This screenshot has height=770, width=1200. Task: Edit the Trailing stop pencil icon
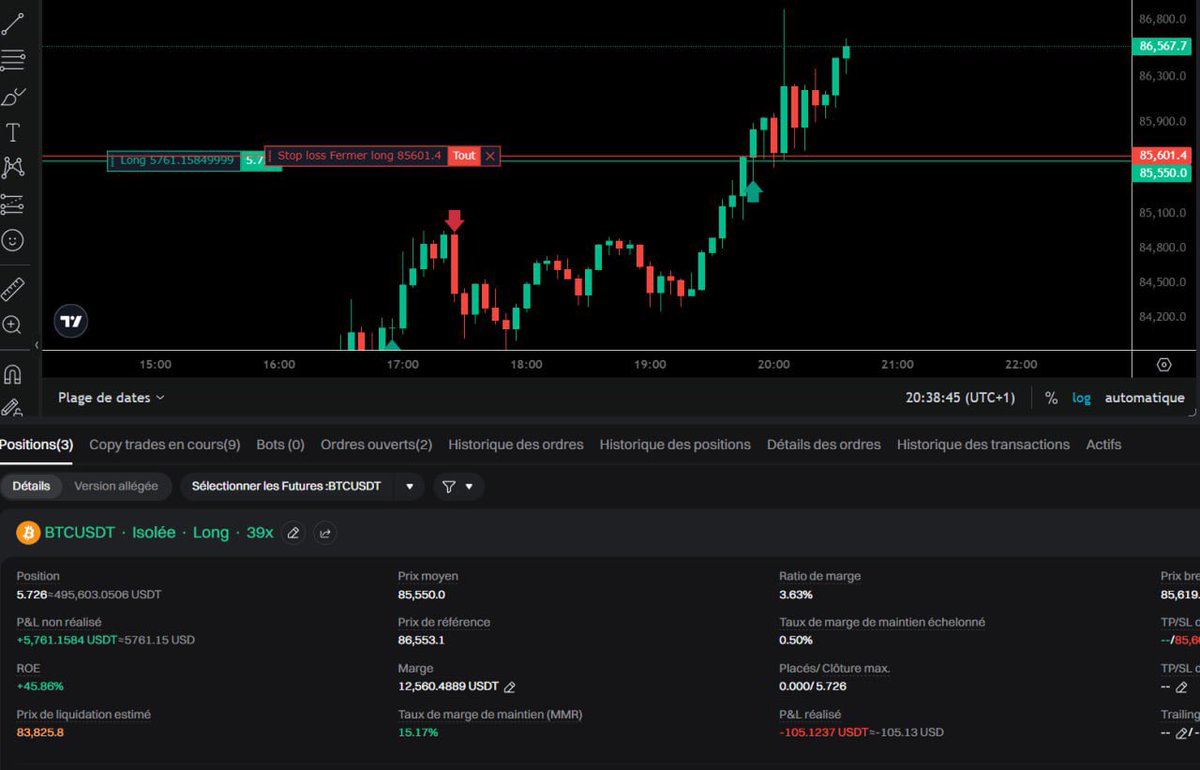tap(1180, 733)
